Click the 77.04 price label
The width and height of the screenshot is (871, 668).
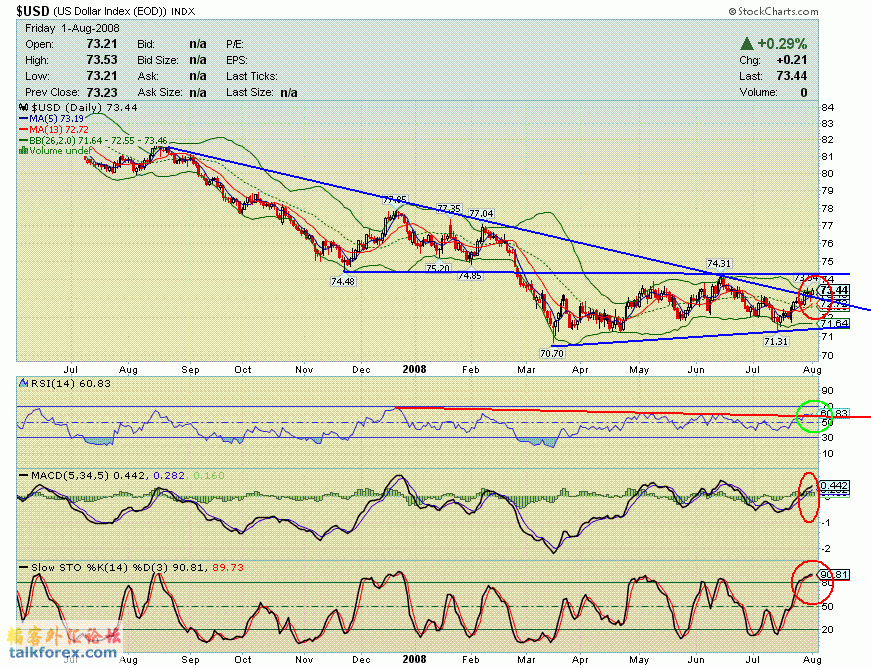(481, 213)
